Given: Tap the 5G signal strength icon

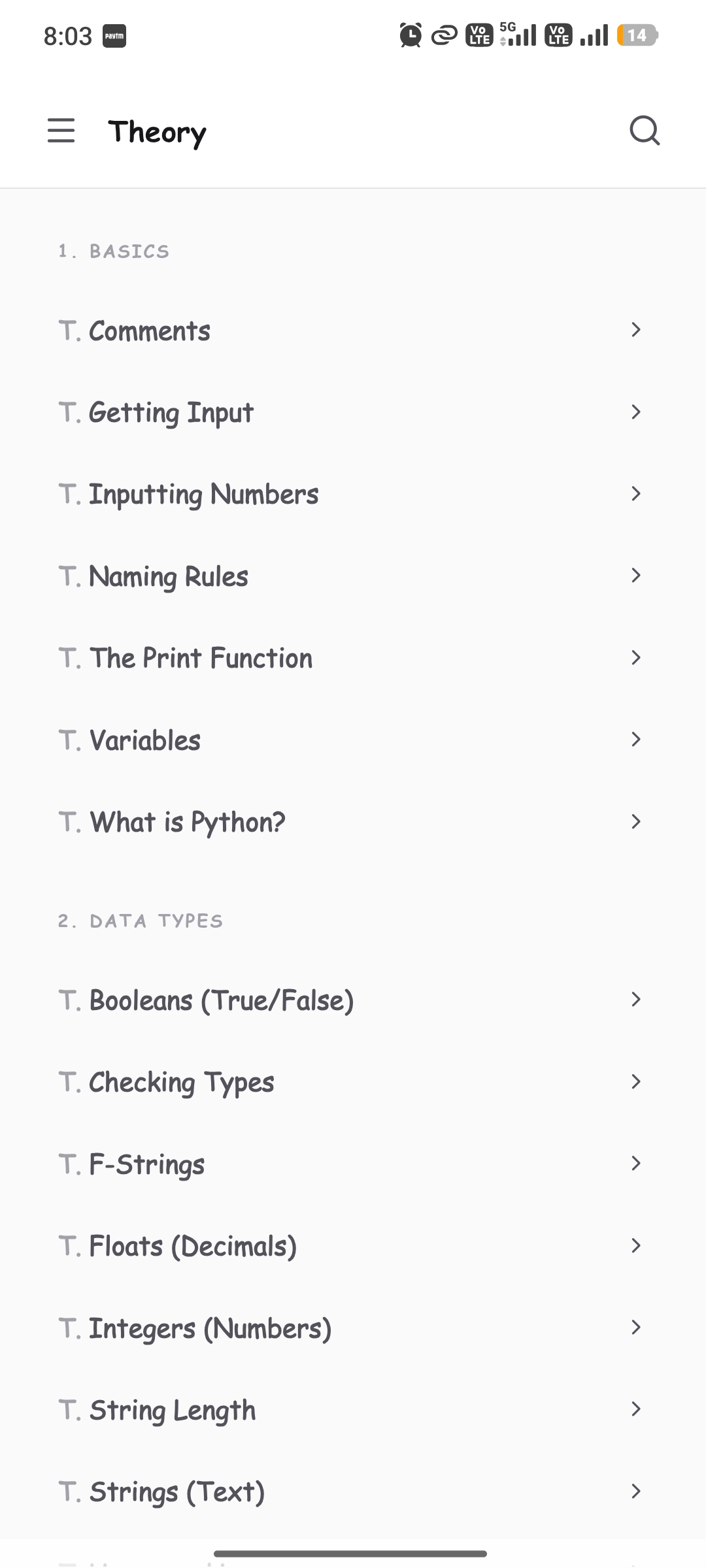Looking at the screenshot, I should click(x=518, y=35).
